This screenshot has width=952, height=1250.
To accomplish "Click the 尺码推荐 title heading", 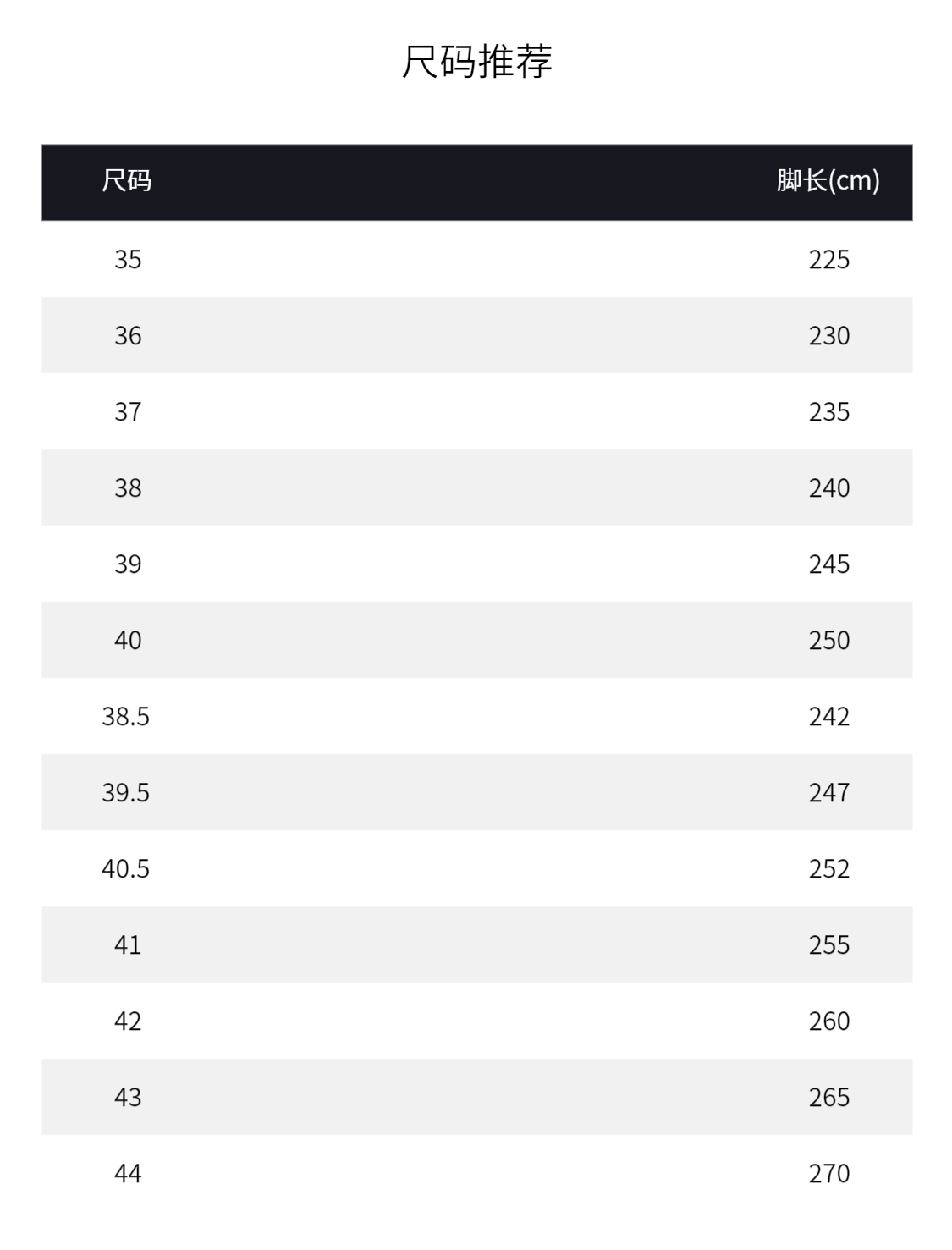I will point(476,62).
